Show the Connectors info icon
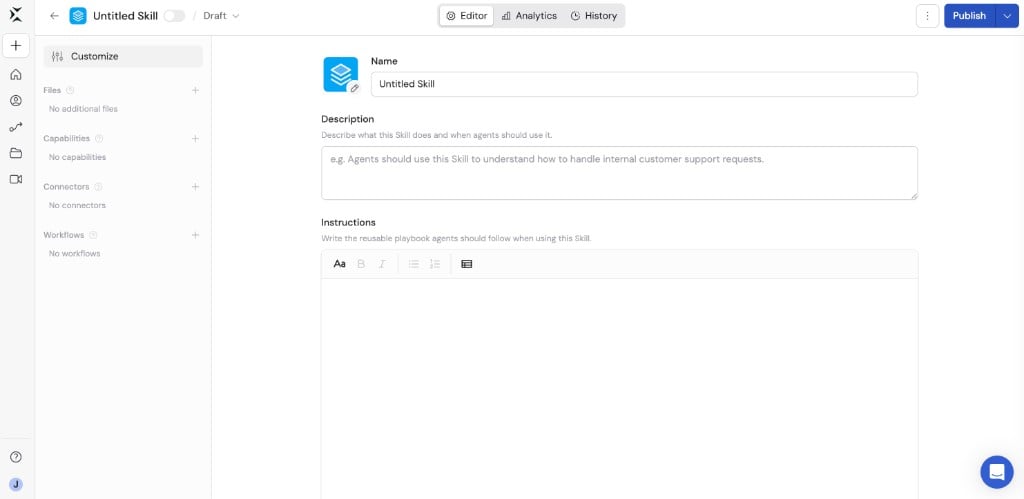This screenshot has height=499, width=1024. pos(99,187)
